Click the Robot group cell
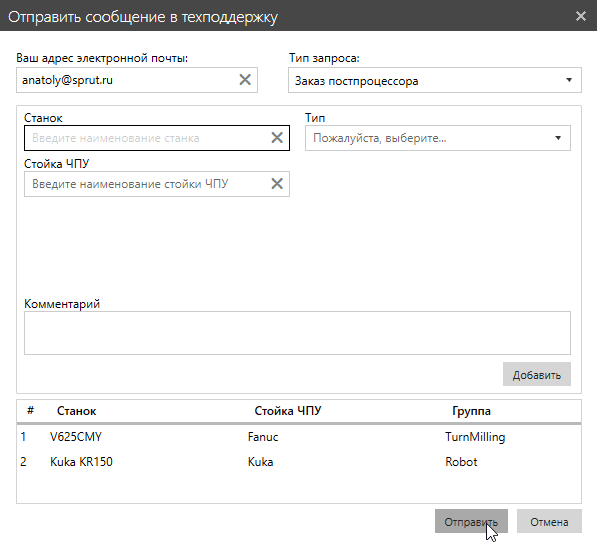The width and height of the screenshot is (597, 548). [x=461, y=462]
